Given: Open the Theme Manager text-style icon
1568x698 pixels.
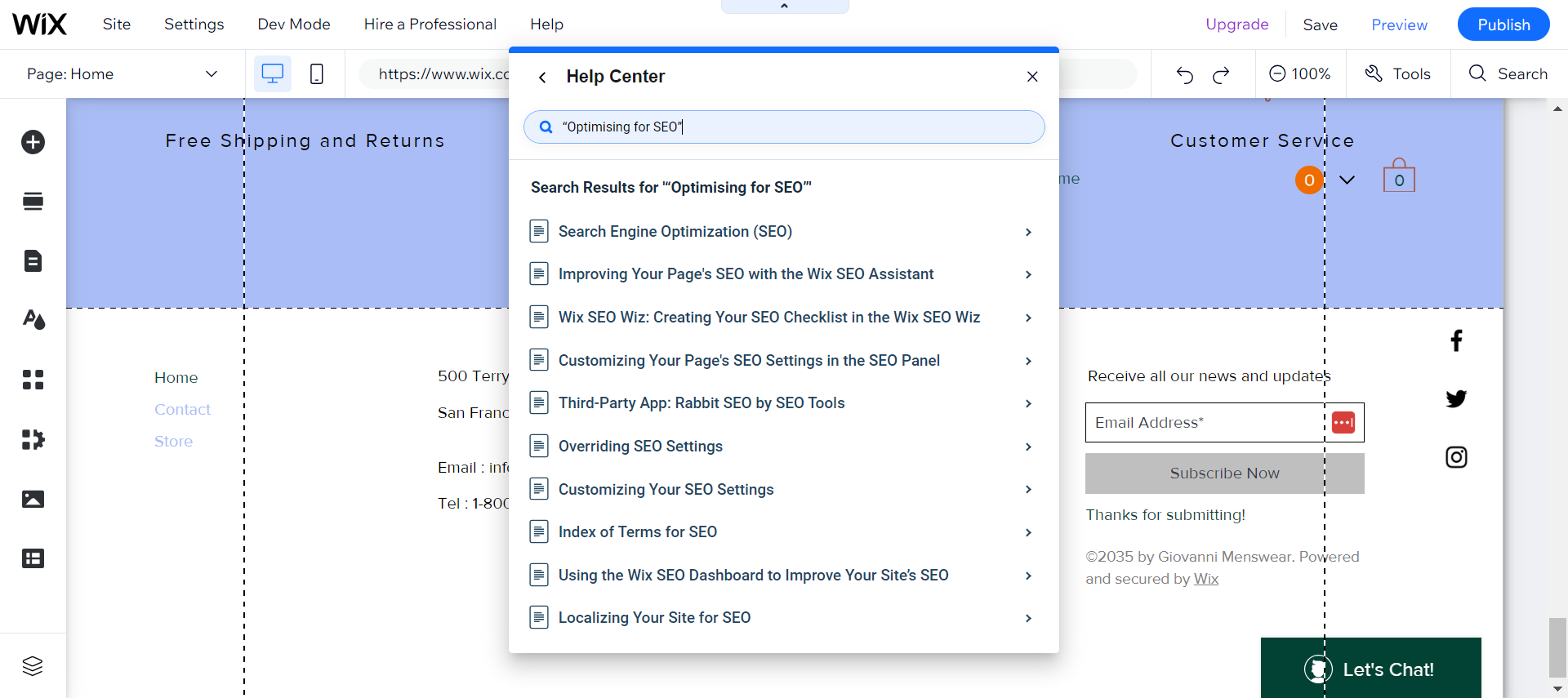Looking at the screenshot, I should 33,319.
